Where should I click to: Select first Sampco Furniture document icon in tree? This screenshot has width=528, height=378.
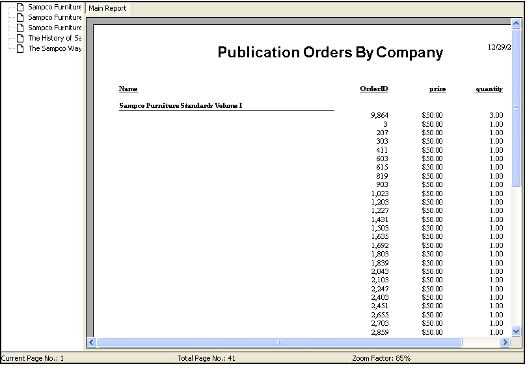pos(21,7)
